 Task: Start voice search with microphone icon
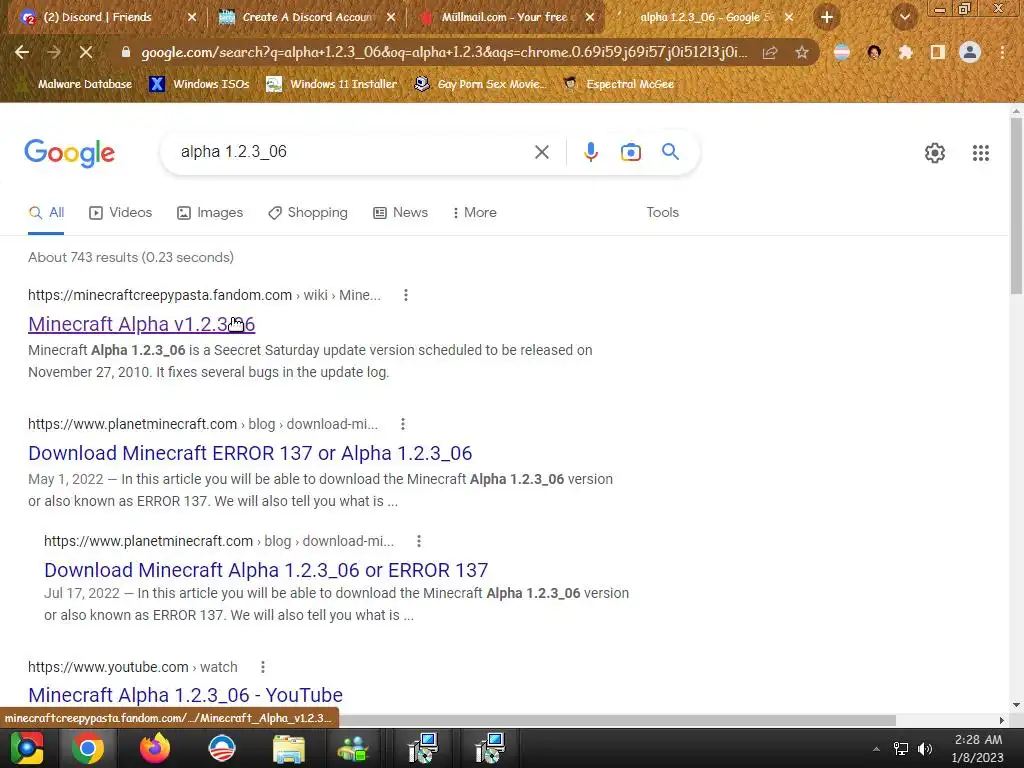590,152
